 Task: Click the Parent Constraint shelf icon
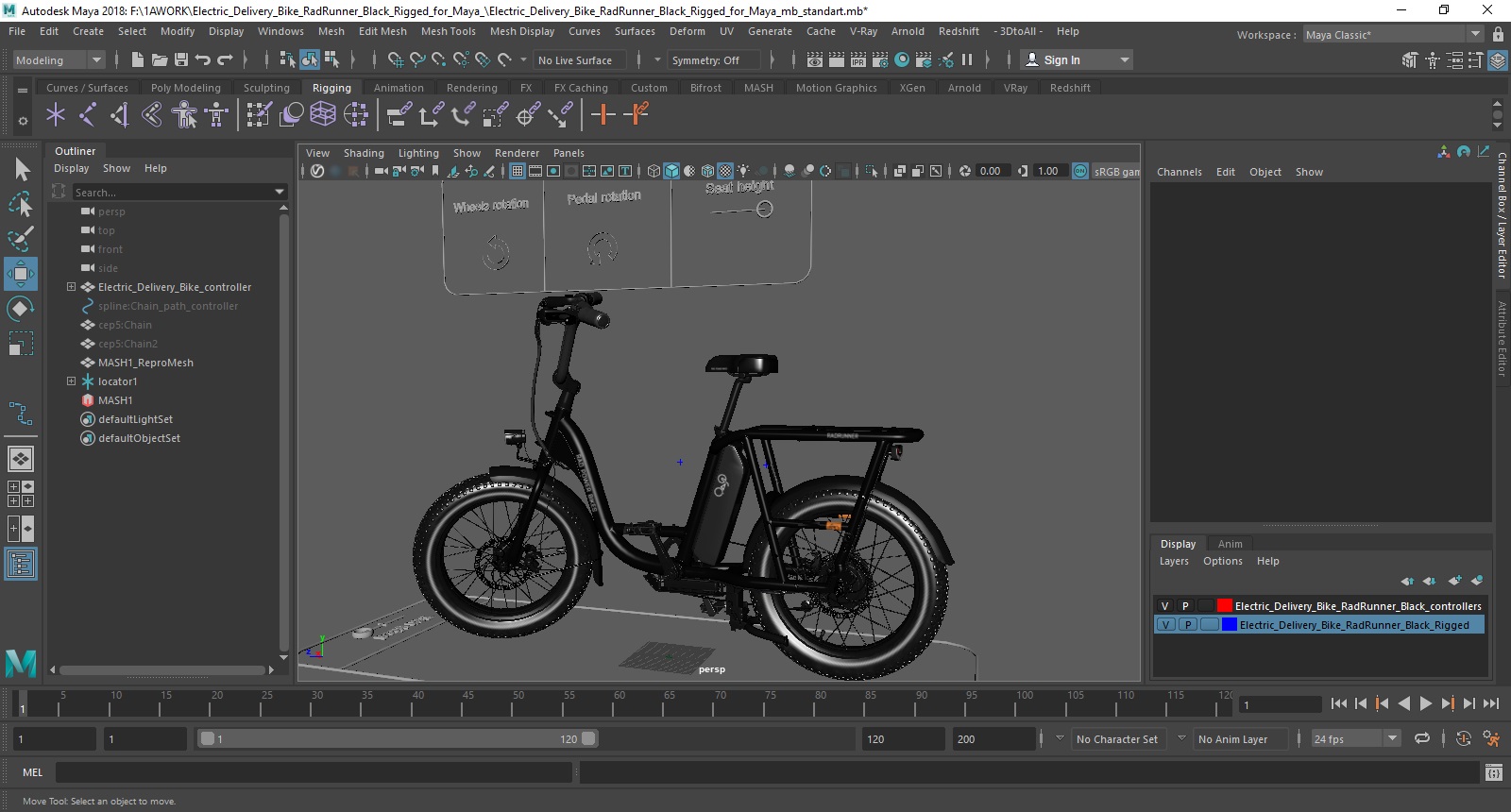tap(399, 115)
